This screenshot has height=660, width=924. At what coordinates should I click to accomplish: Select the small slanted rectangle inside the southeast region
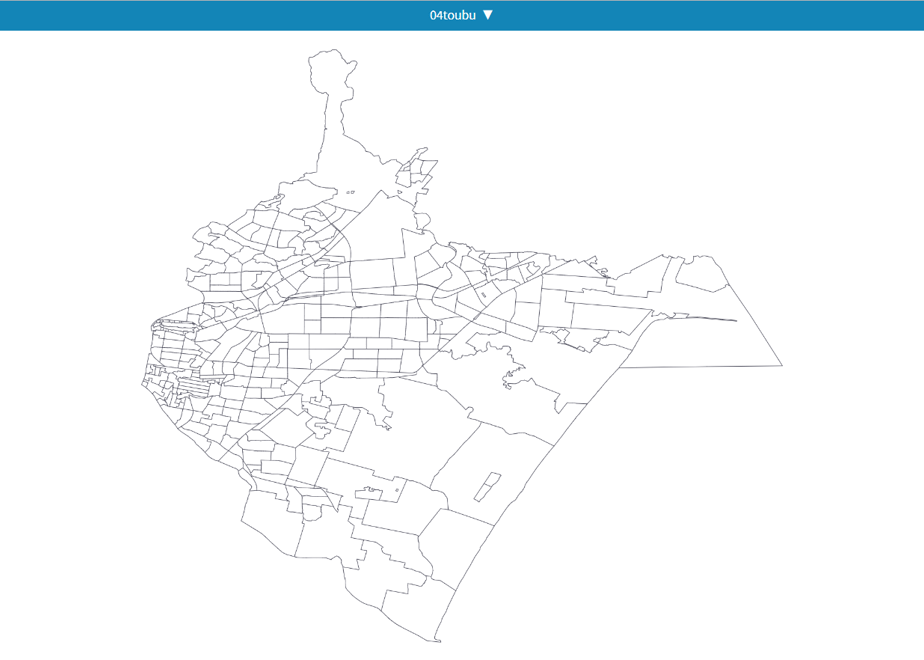click(x=487, y=487)
